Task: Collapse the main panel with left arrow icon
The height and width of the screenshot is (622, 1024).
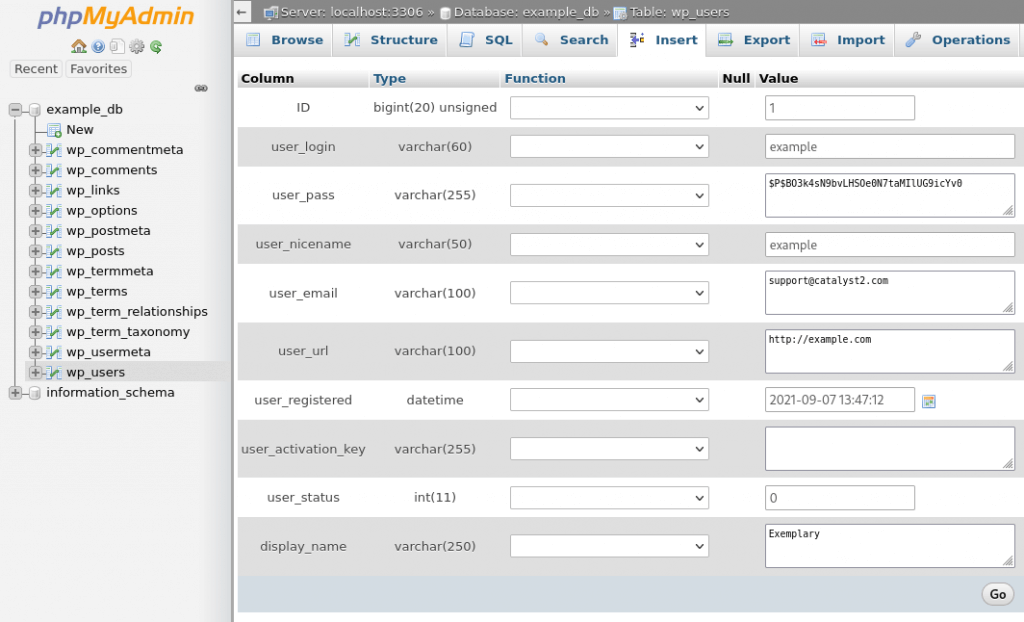Action: pos(242,12)
